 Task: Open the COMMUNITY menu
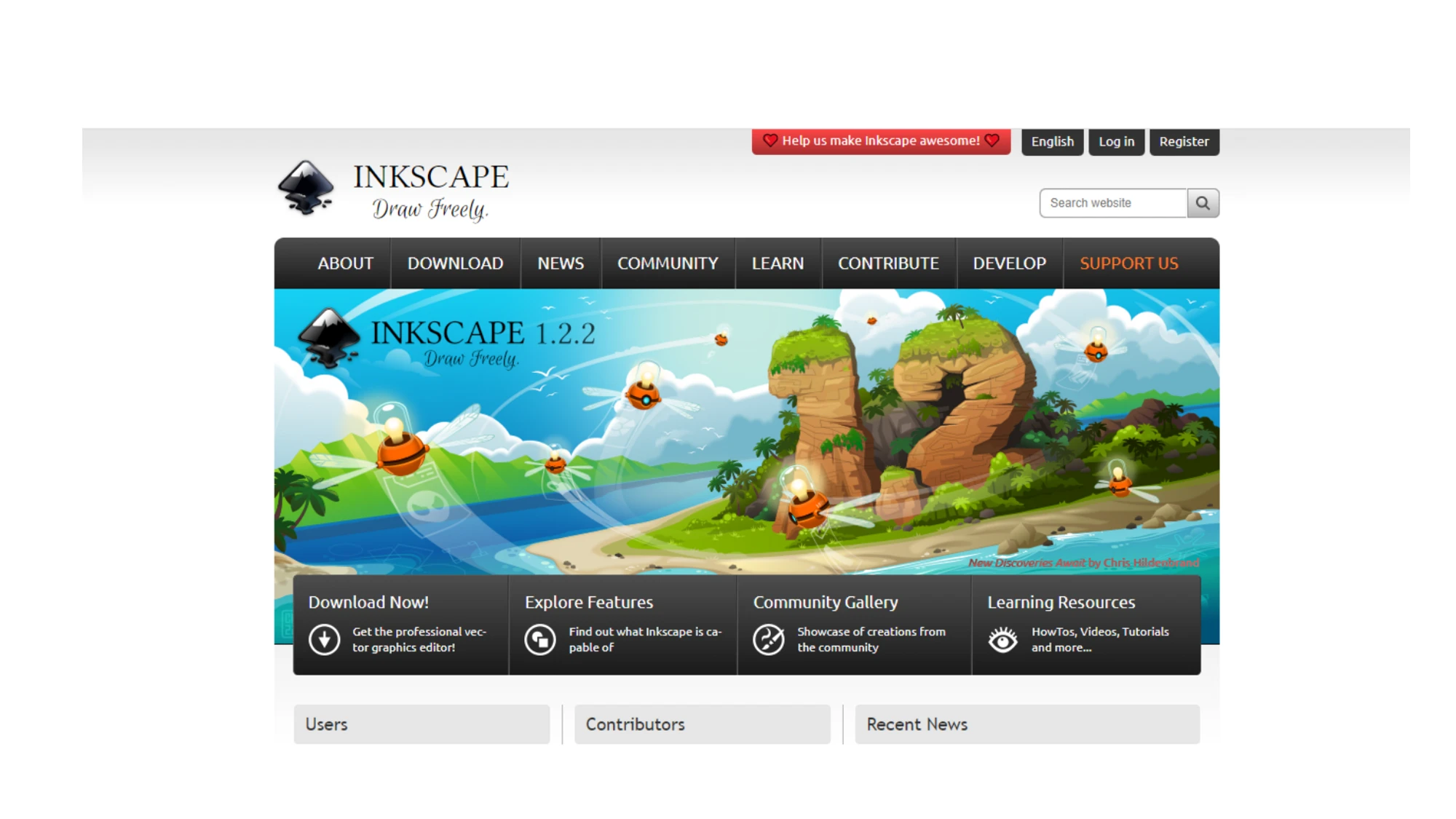tap(668, 264)
